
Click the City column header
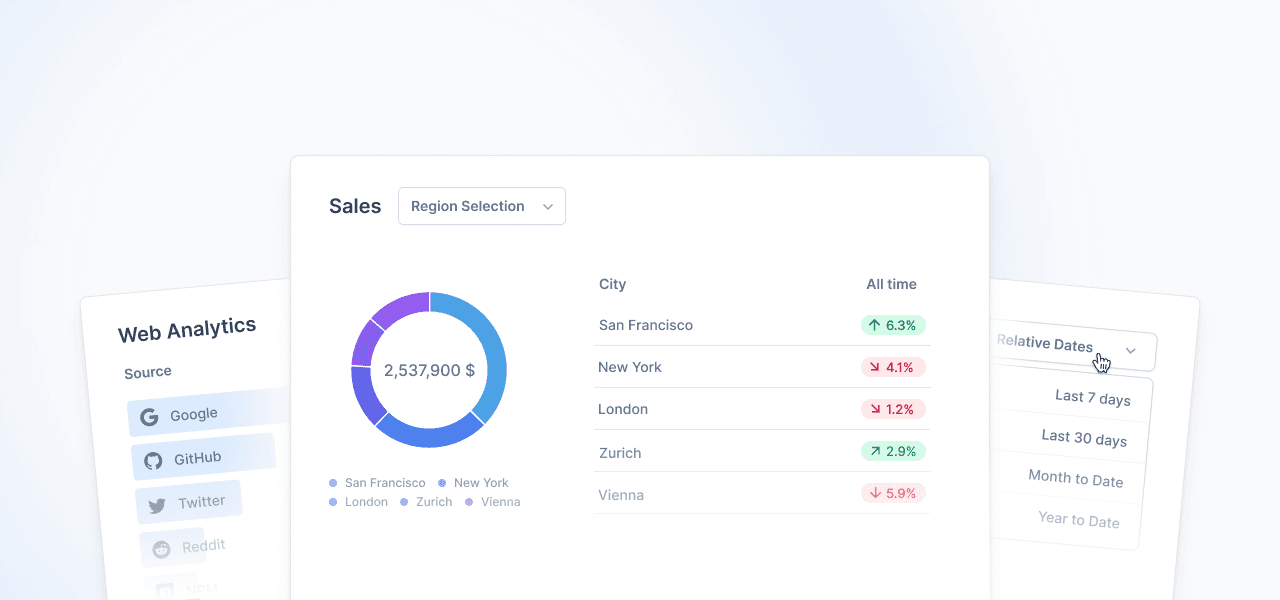tap(612, 284)
